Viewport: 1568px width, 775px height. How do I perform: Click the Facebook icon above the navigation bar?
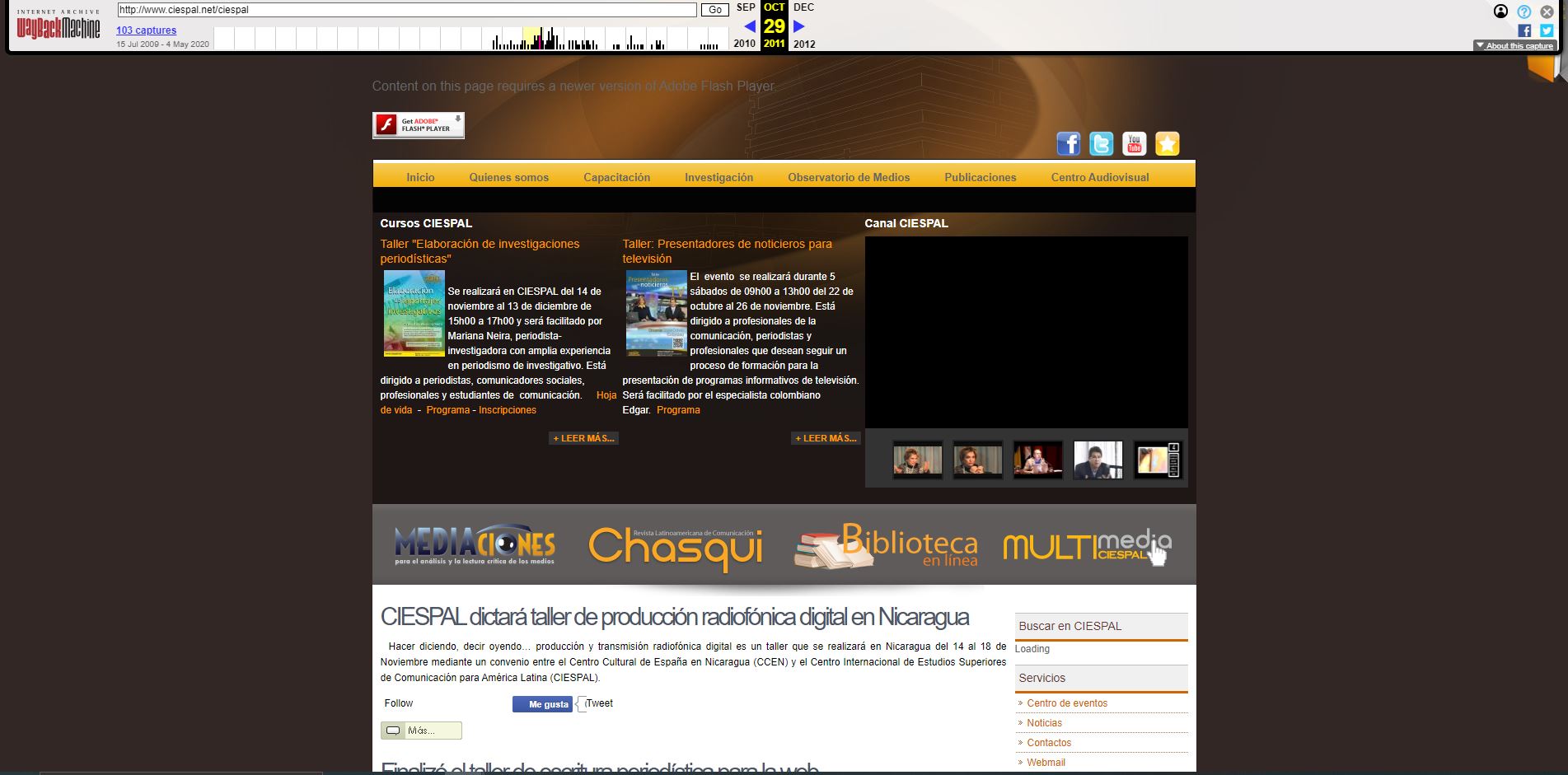click(x=1068, y=144)
